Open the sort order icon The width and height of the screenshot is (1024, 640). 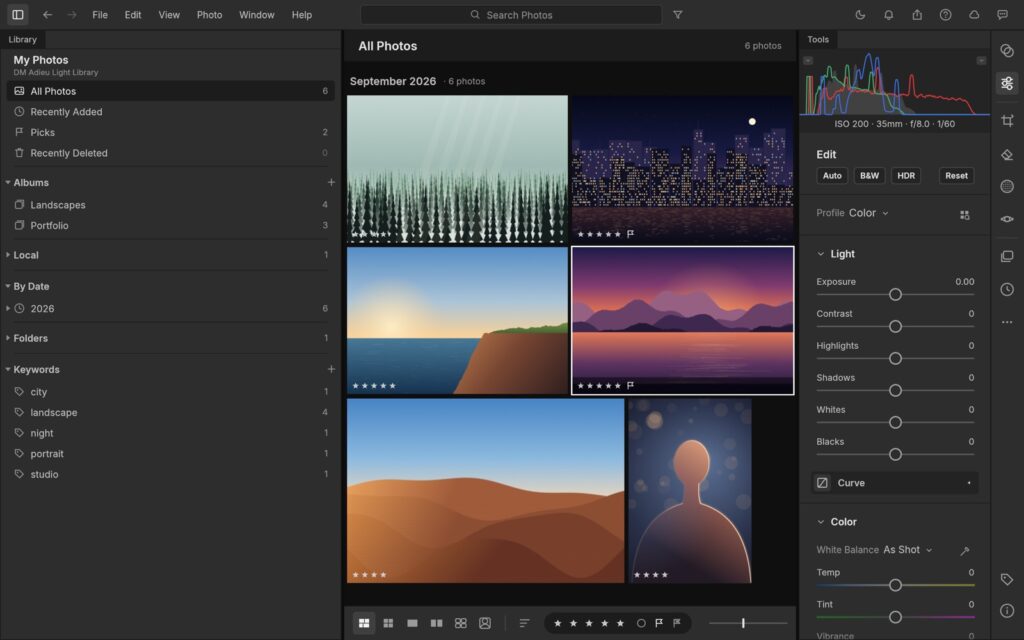click(x=524, y=623)
